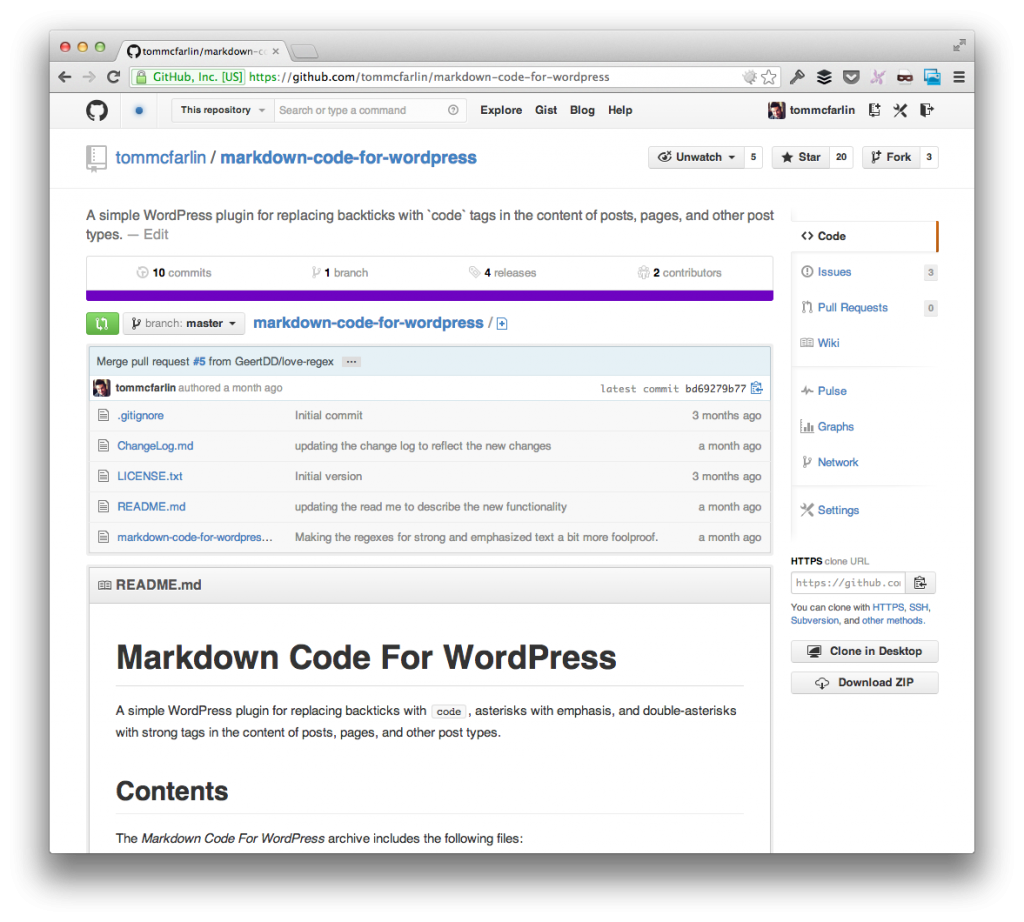Viewport: 1024px width, 922px height.
Task: Create a new repository icon in header
Action: pos(874,110)
